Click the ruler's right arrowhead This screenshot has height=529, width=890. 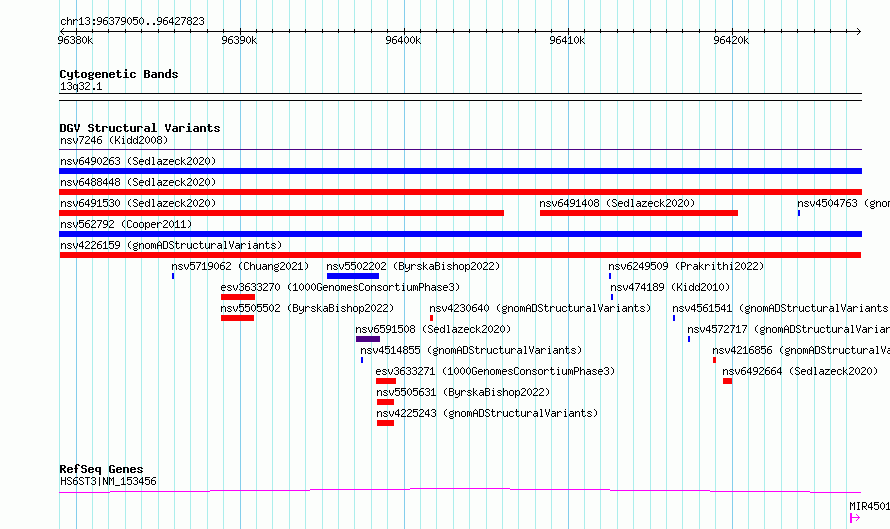[858, 31]
